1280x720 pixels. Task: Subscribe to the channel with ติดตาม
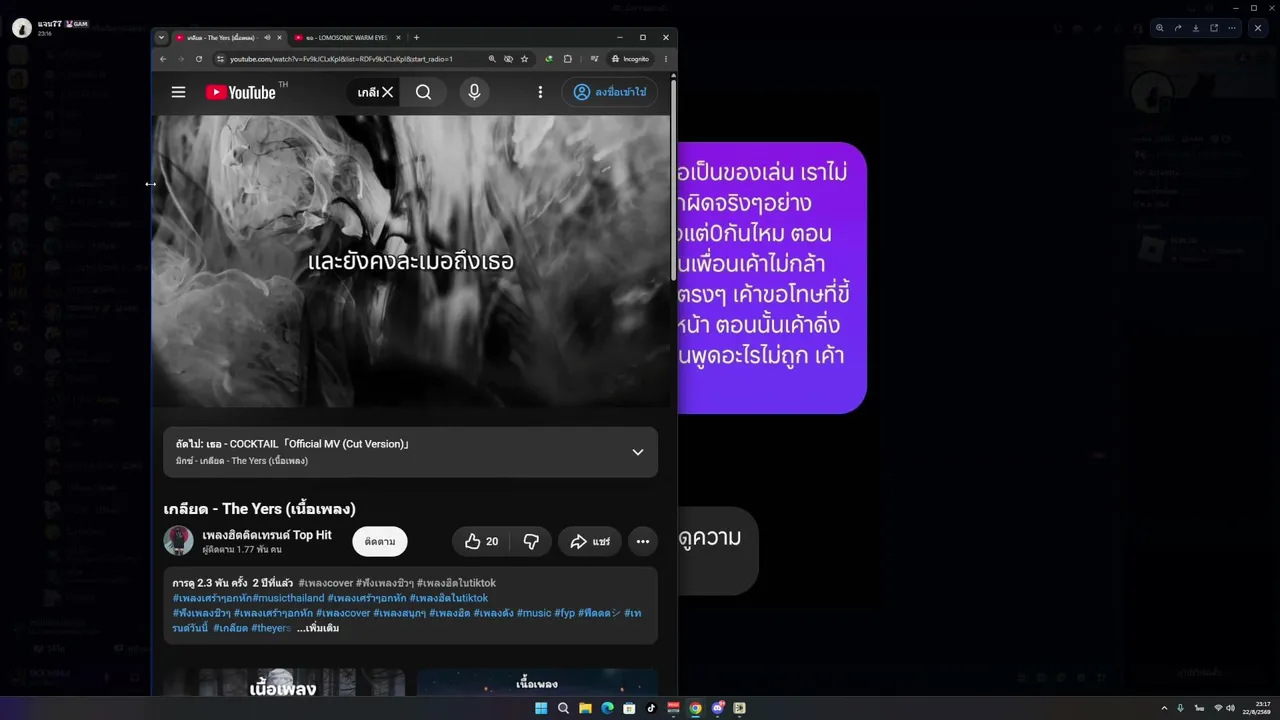pyautogui.click(x=380, y=541)
